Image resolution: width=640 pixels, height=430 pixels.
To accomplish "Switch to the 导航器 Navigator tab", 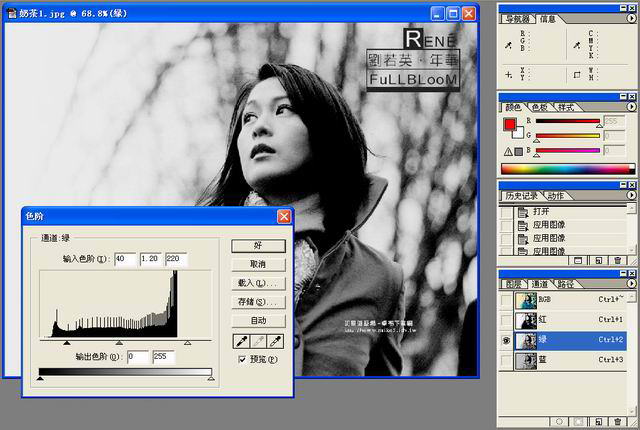I will [x=518, y=18].
